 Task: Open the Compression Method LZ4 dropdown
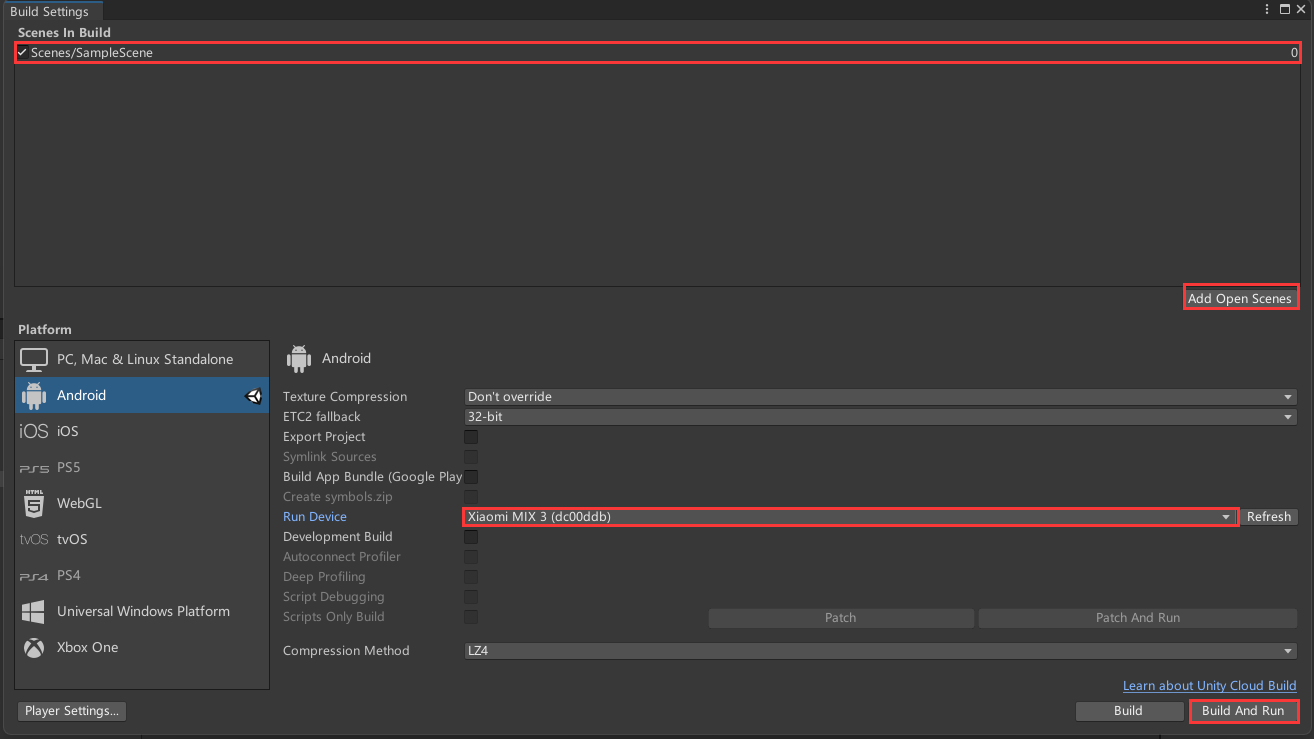coord(880,651)
